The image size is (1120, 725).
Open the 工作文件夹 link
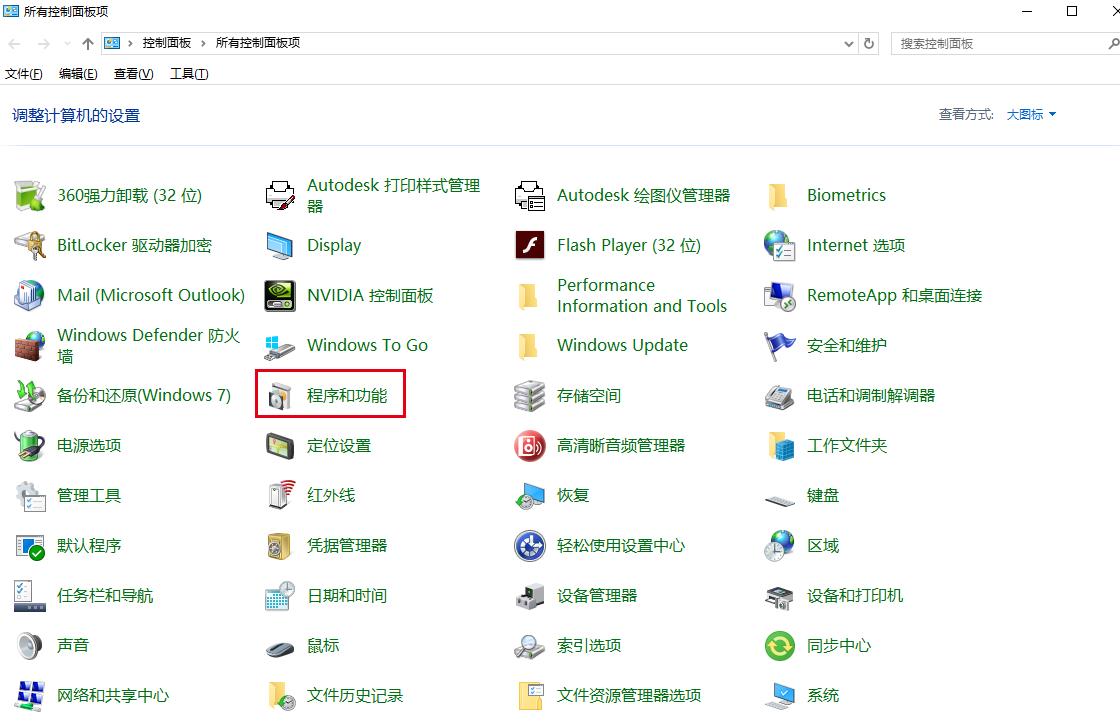(x=847, y=445)
